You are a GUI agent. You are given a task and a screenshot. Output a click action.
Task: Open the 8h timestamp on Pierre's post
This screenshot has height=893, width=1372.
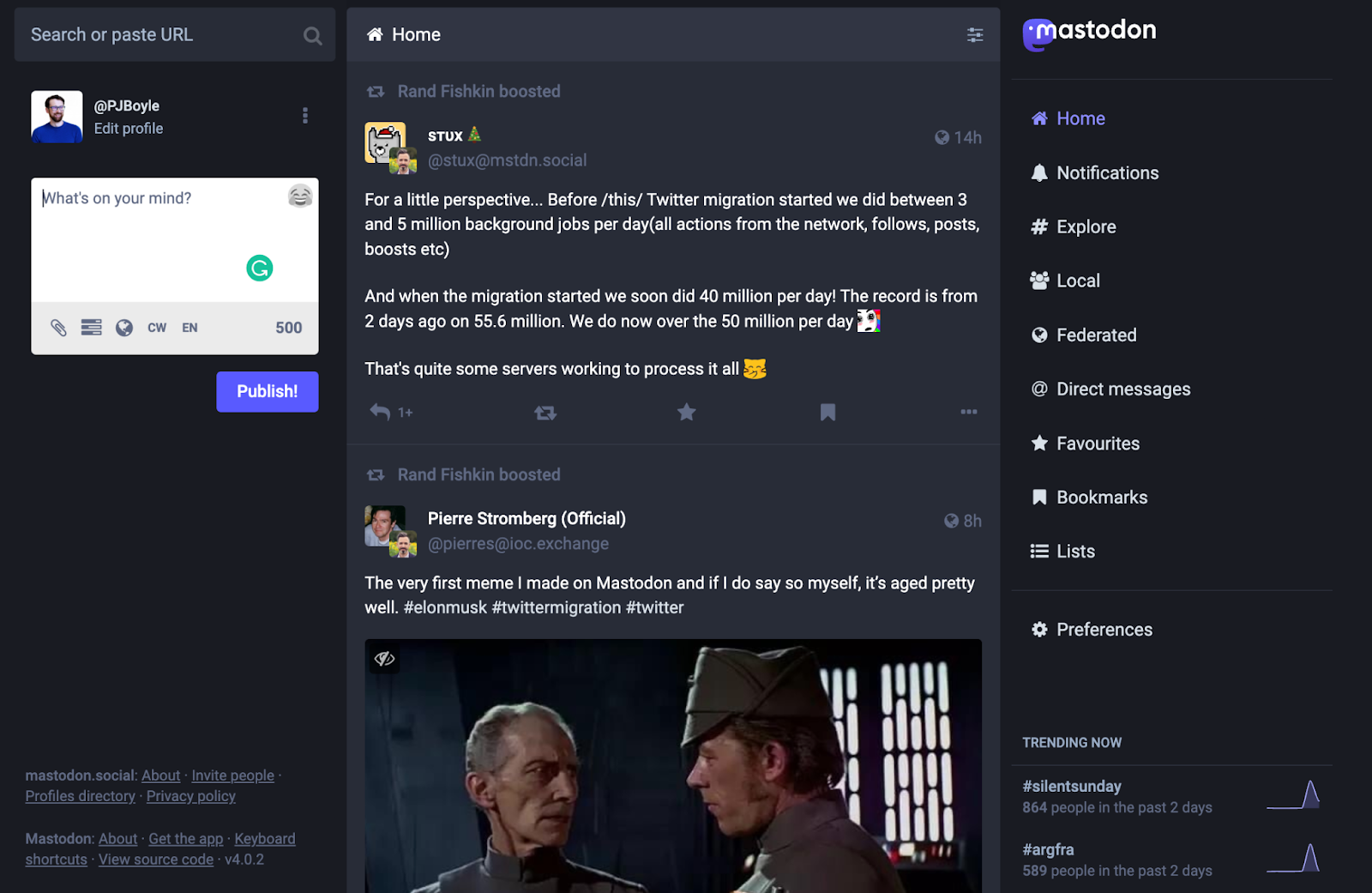(x=972, y=521)
